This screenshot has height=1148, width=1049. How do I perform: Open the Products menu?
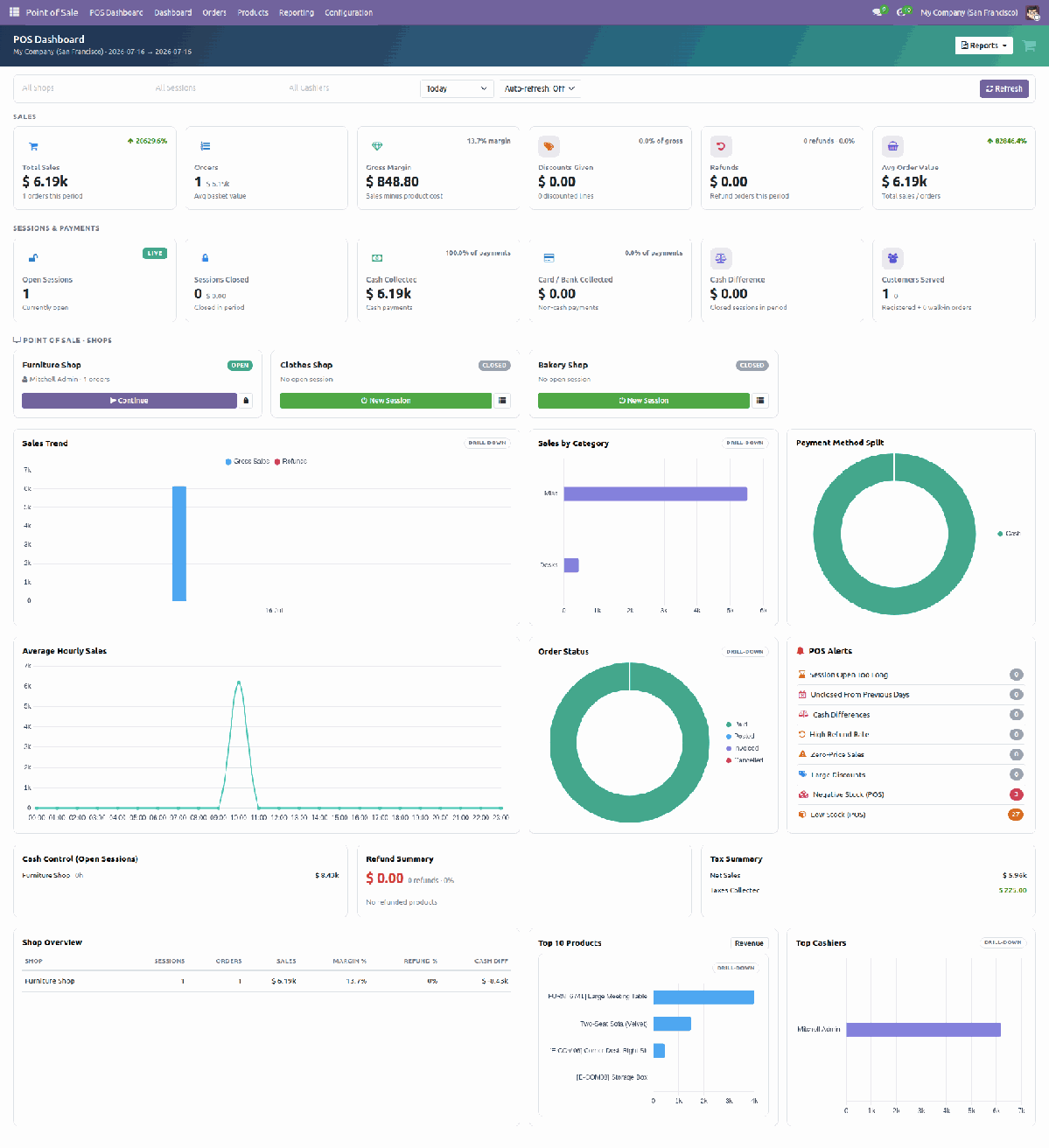pos(253,12)
